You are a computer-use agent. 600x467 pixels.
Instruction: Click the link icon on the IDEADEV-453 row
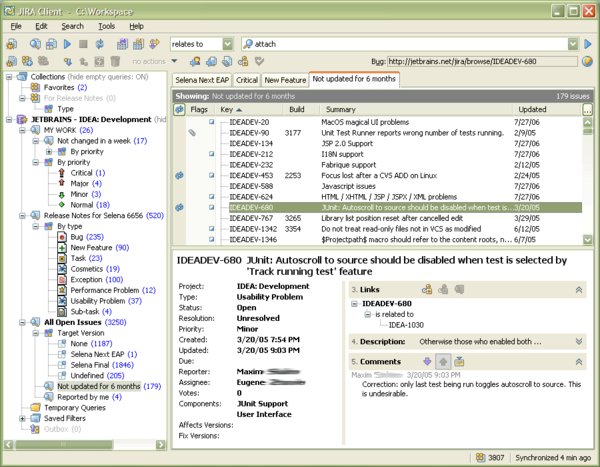pyautogui.click(x=179, y=175)
